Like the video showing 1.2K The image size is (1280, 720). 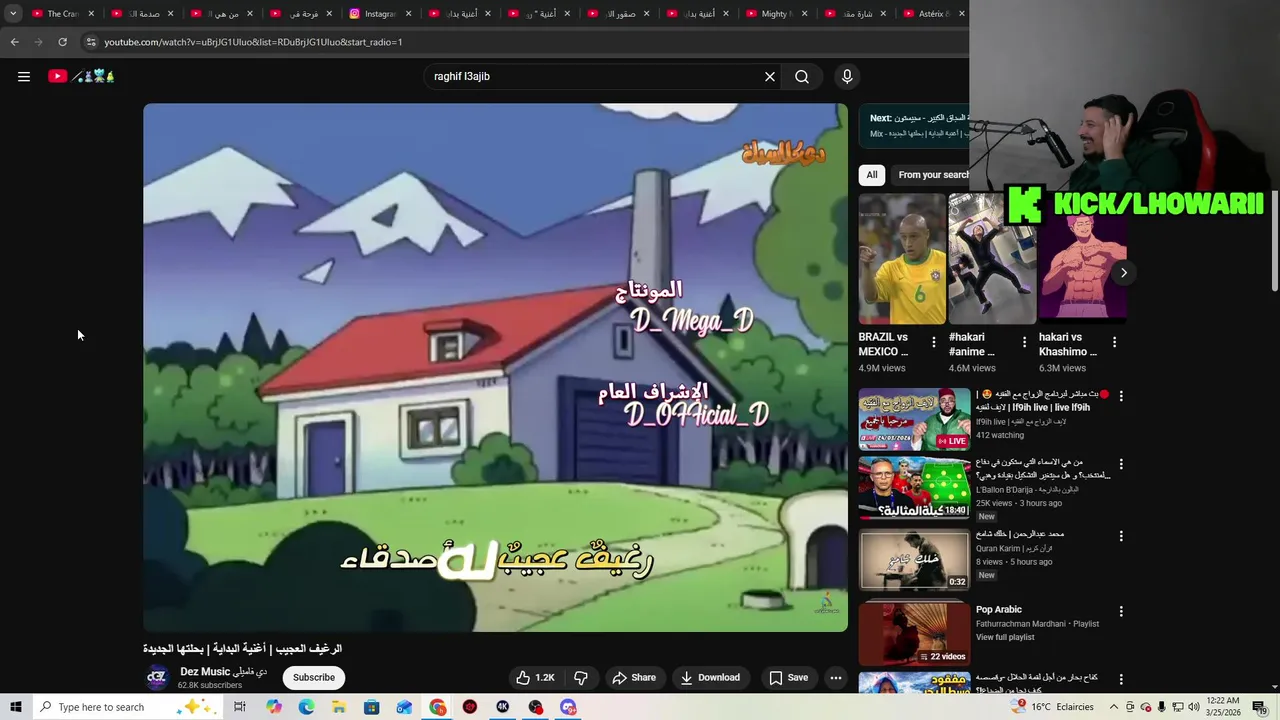pos(536,677)
